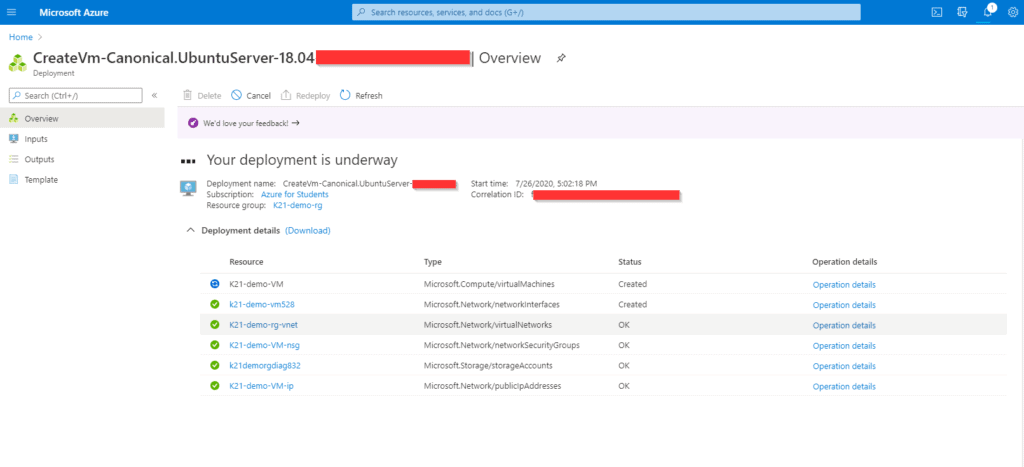This screenshot has width=1024, height=467.
Task: Click the Resource column header
Action: click(246, 262)
